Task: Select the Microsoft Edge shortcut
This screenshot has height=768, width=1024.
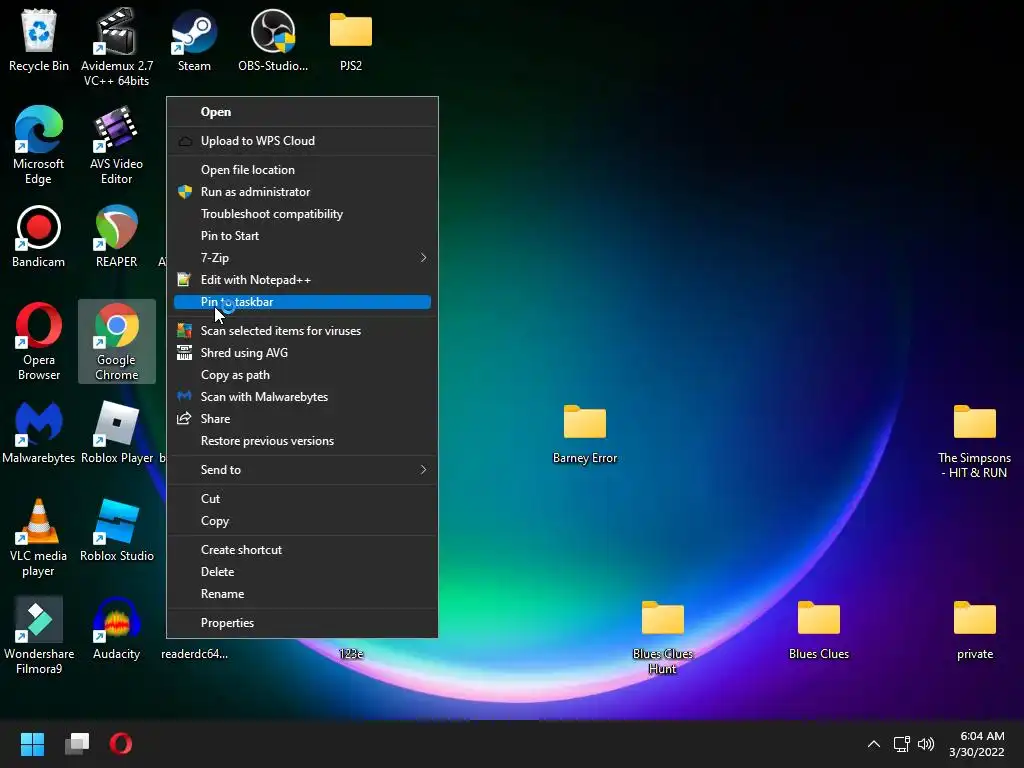Action: point(39,145)
